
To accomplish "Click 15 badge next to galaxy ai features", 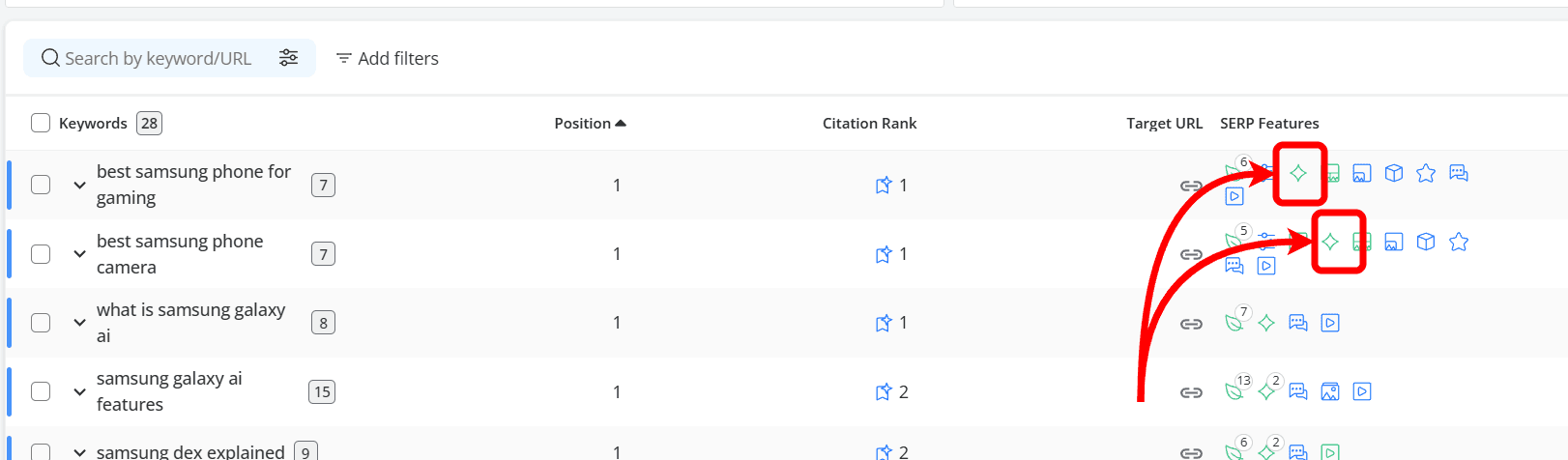I will (322, 391).
